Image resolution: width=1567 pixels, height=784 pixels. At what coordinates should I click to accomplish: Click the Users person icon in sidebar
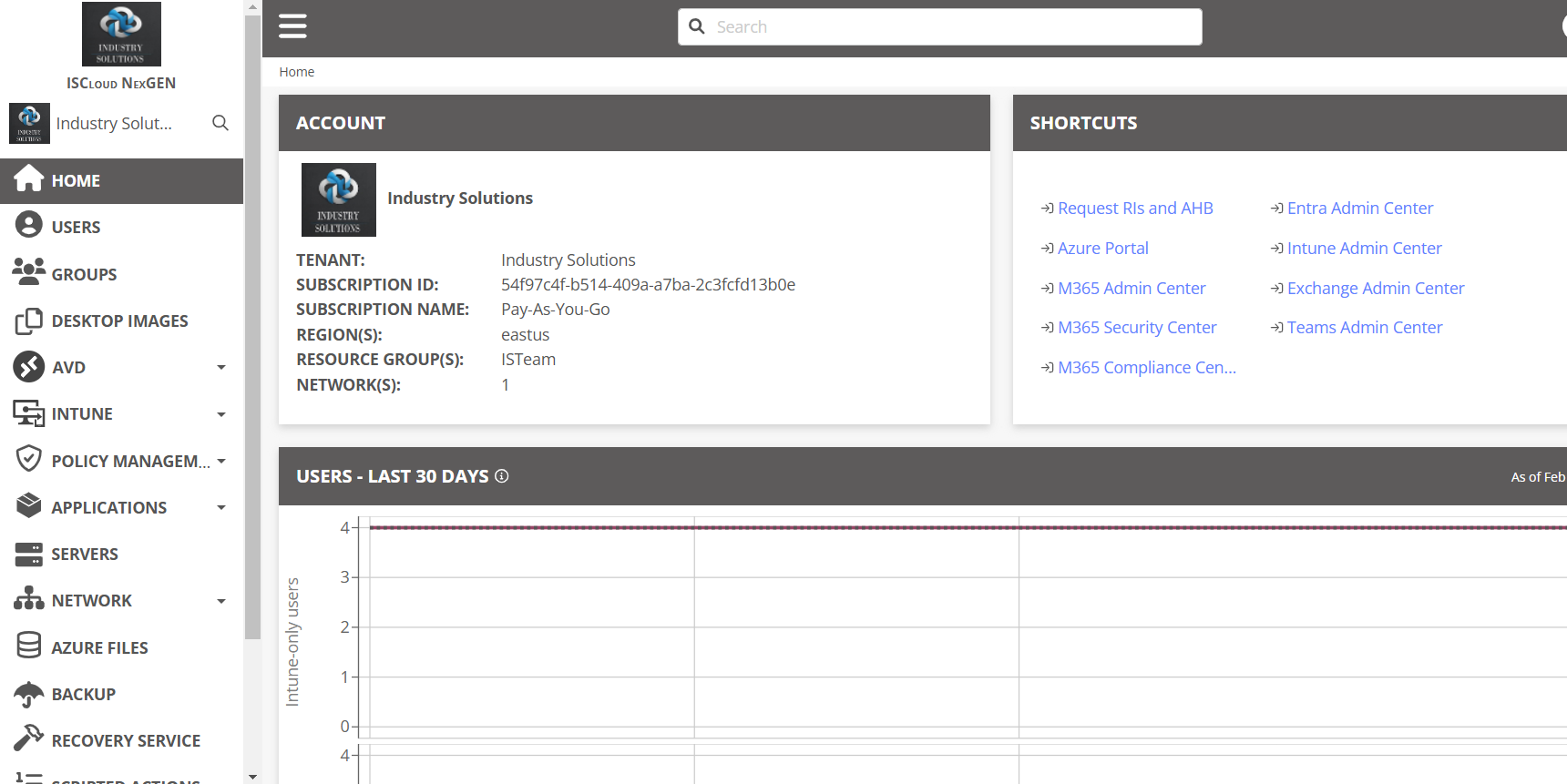[x=28, y=226]
